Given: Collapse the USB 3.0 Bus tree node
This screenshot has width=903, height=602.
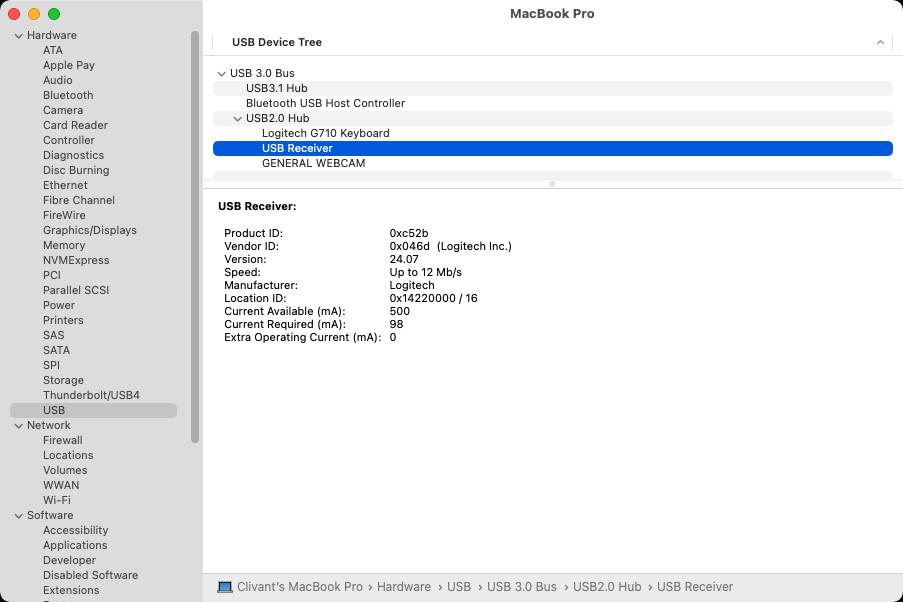Looking at the screenshot, I should pyautogui.click(x=221, y=74).
